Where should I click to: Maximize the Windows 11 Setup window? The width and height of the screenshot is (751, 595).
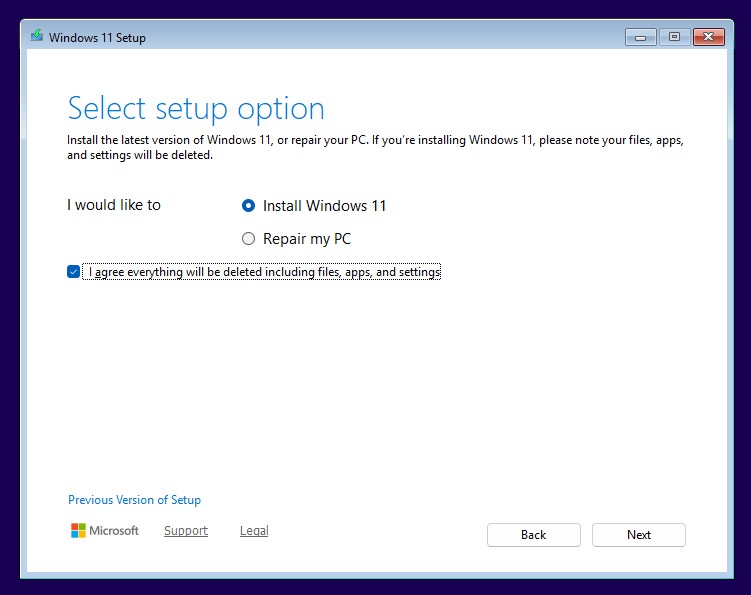tap(674, 37)
